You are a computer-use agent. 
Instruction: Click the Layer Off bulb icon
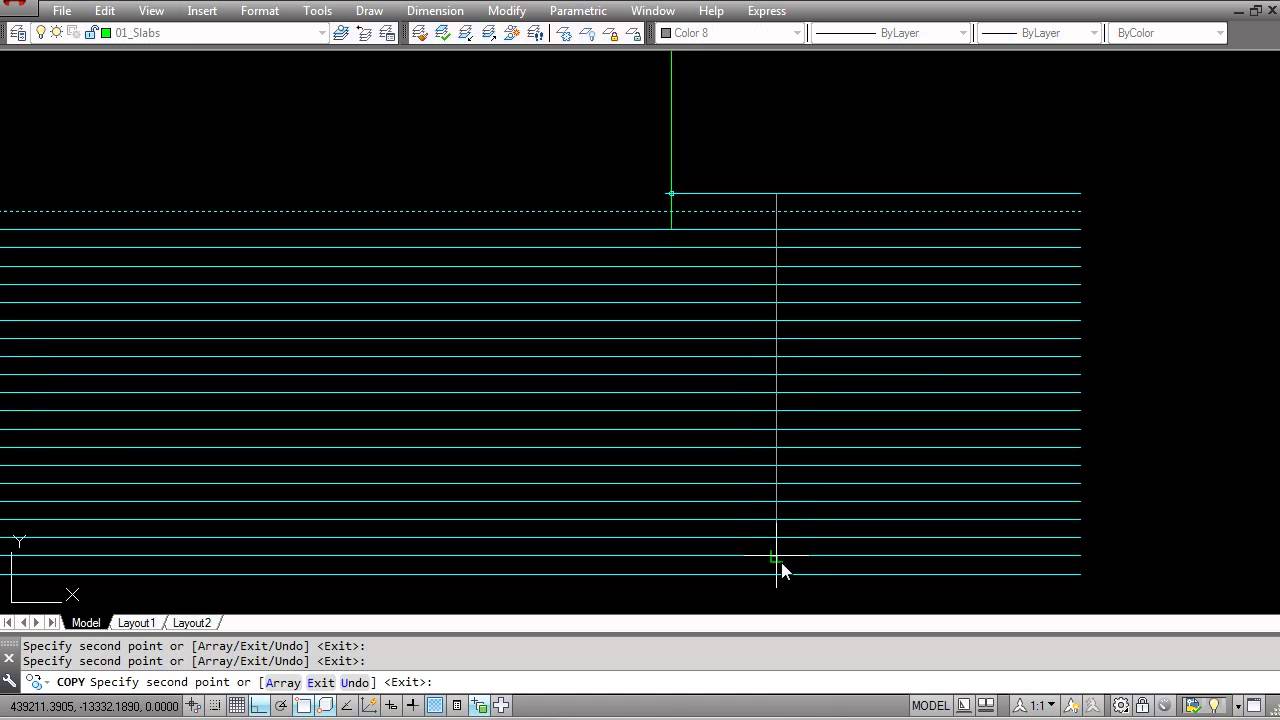point(587,33)
